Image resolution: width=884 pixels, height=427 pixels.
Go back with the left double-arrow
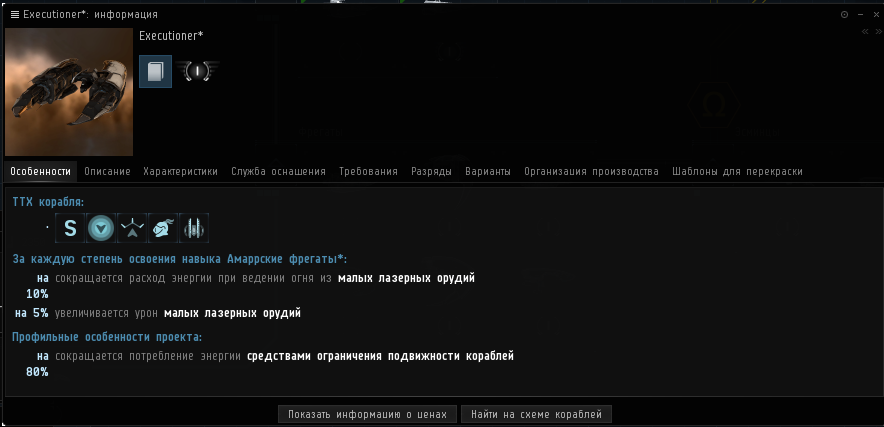(x=865, y=32)
